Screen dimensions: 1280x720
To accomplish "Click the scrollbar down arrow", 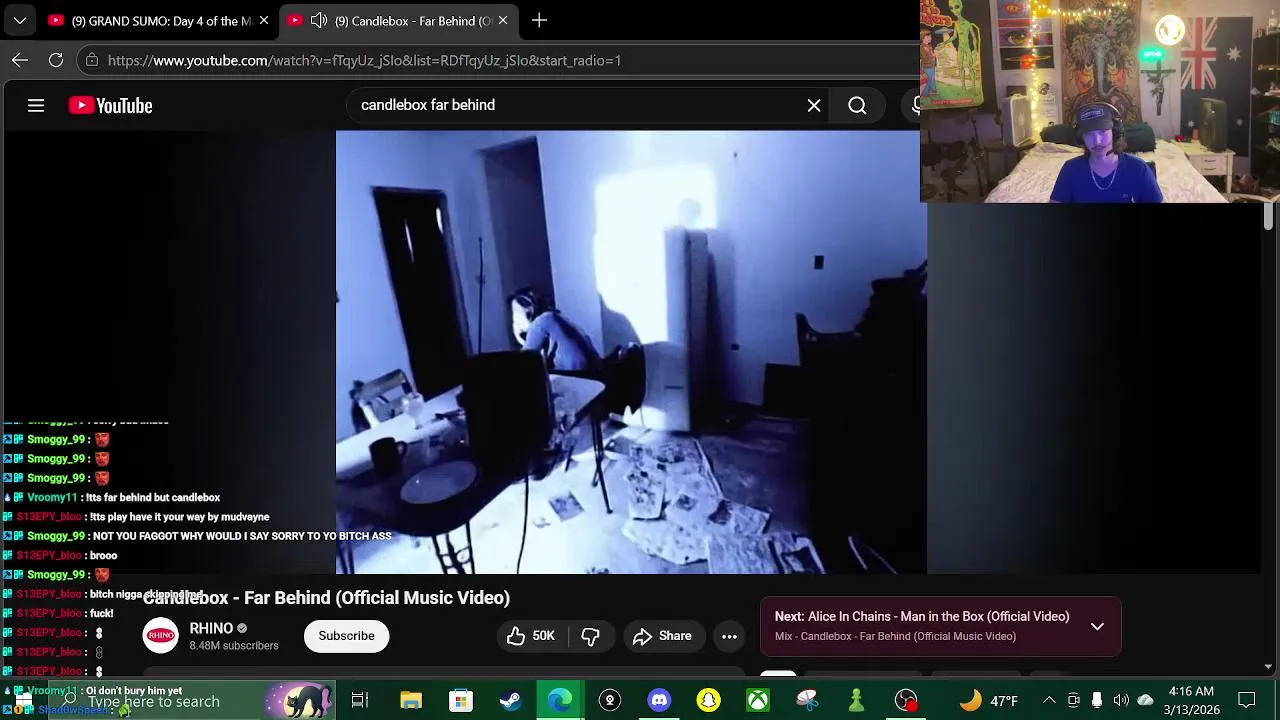I will 1268,667.
